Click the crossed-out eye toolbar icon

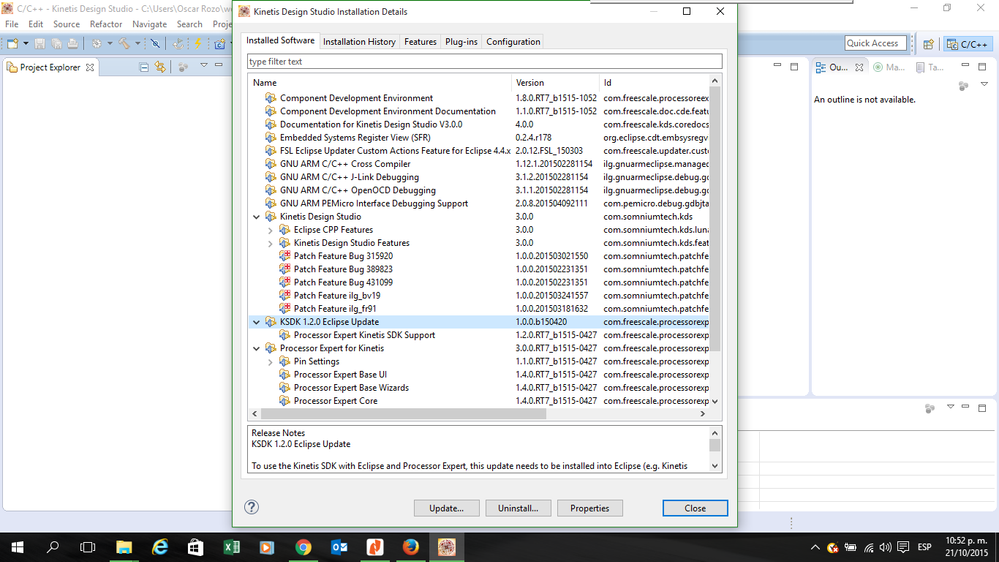pos(155,43)
